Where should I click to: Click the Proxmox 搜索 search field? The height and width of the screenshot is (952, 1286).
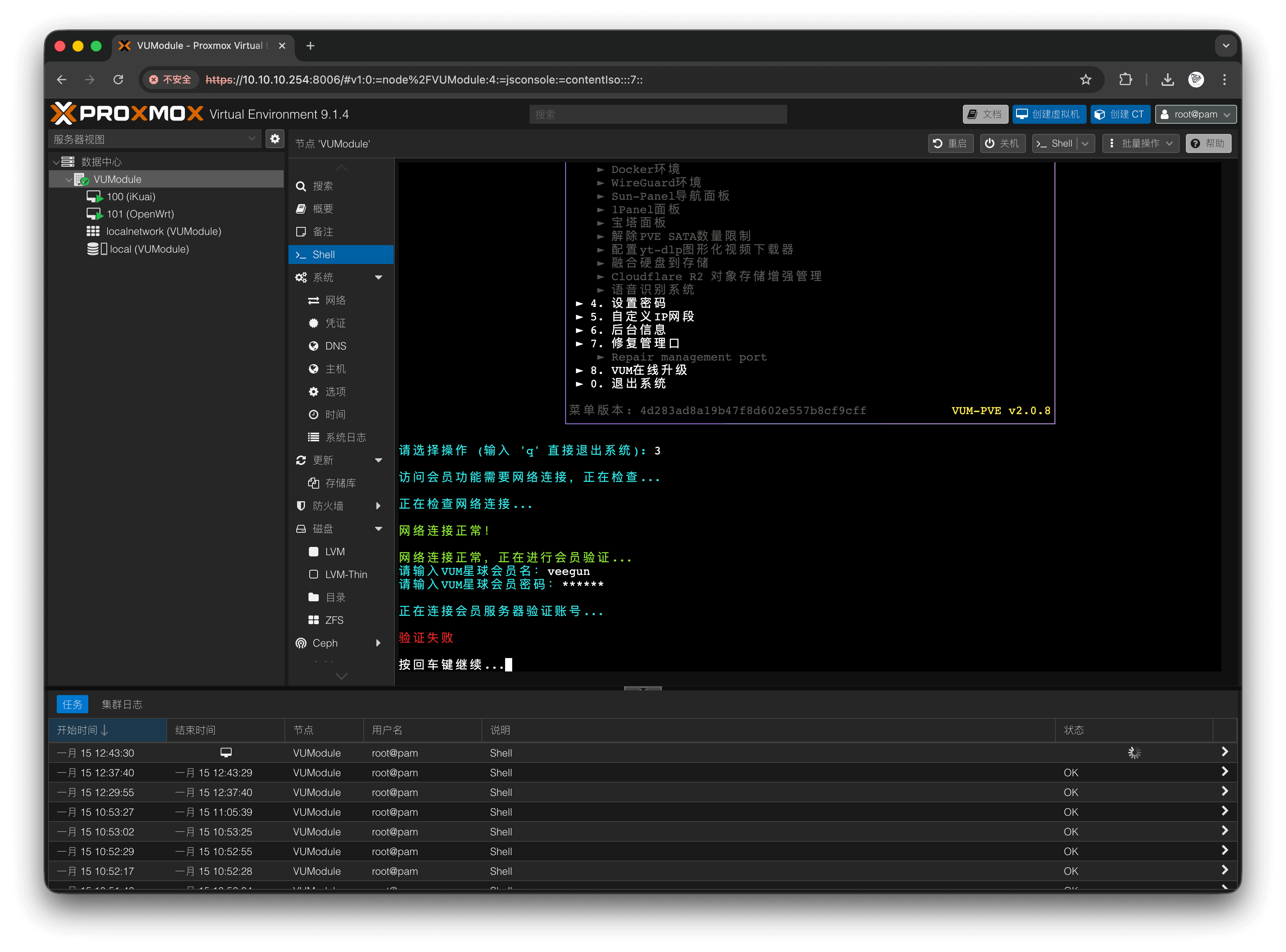658,115
